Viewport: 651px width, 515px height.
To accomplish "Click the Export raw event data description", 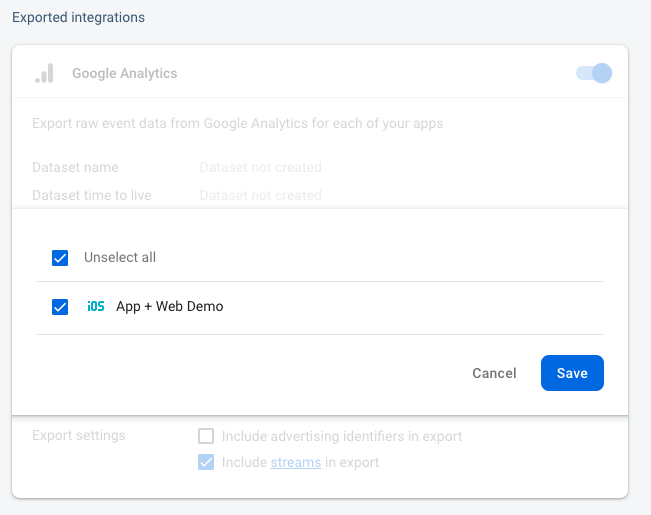I will coord(237,123).
